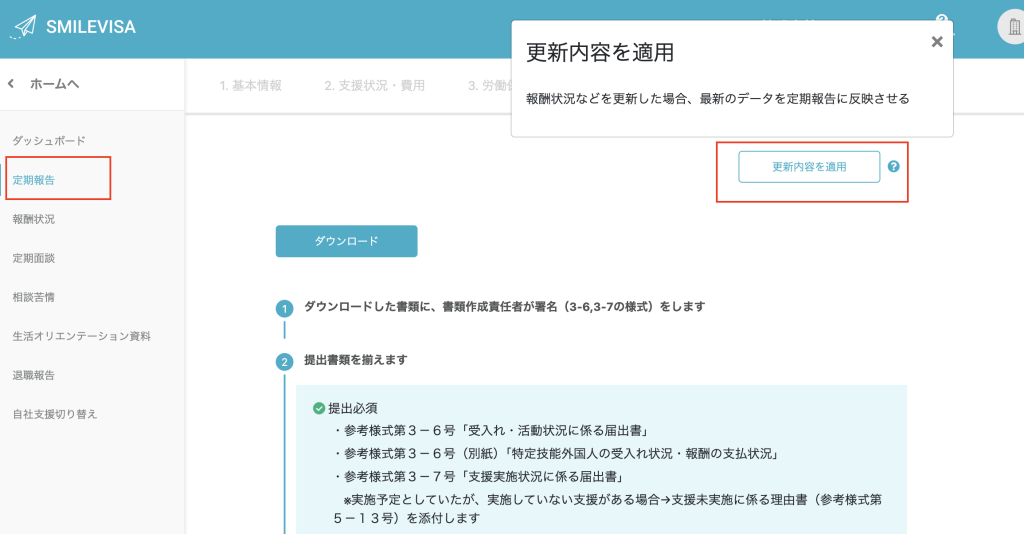Click the help question mark beside 更新内容を適用

coord(893,167)
